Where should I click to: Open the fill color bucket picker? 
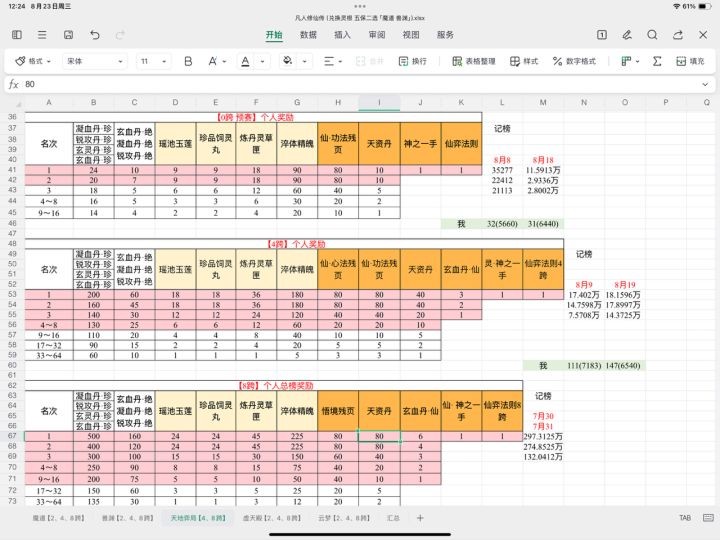tap(290, 61)
